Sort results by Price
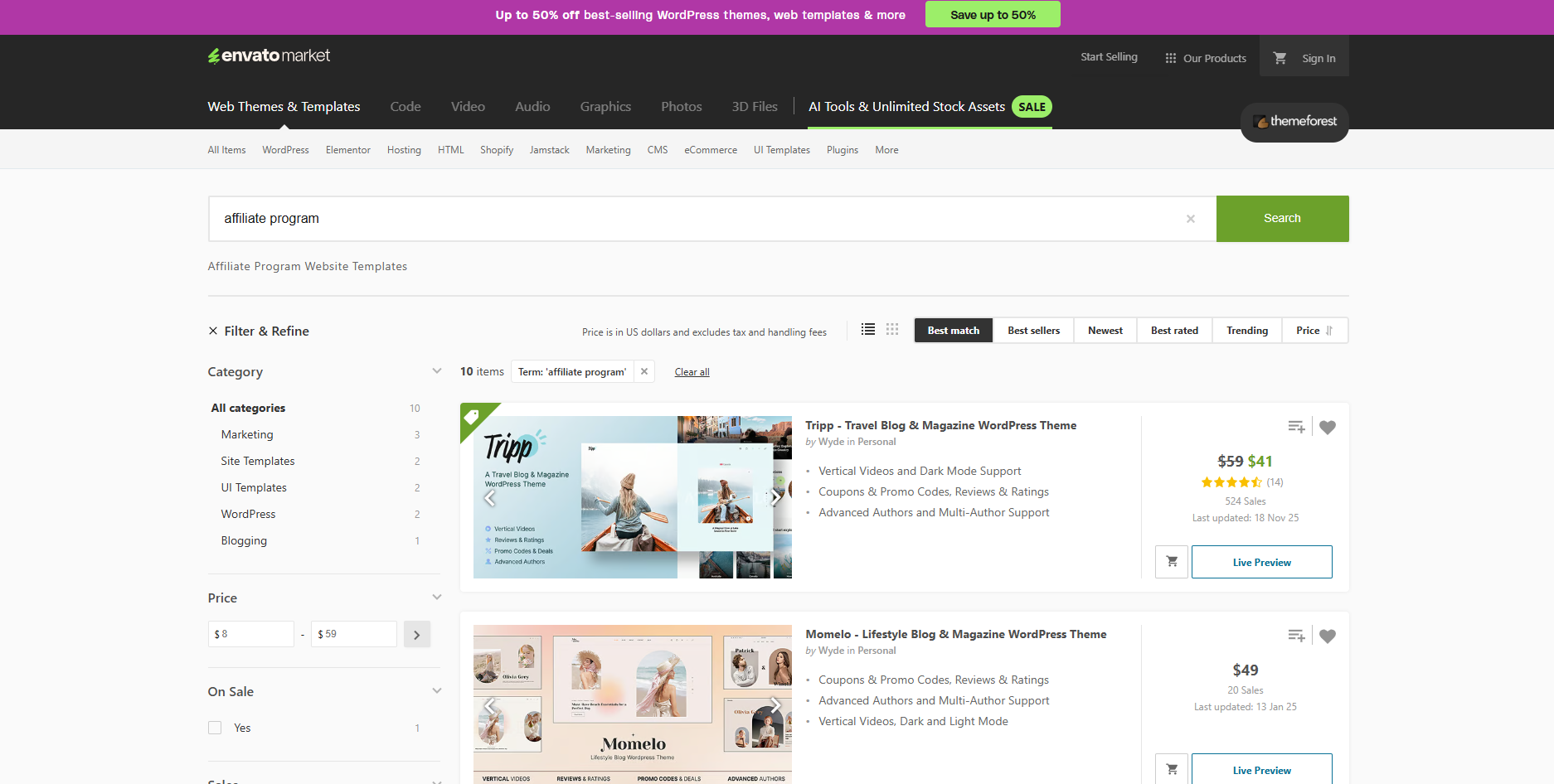Viewport: 1554px width, 784px height. point(1314,331)
